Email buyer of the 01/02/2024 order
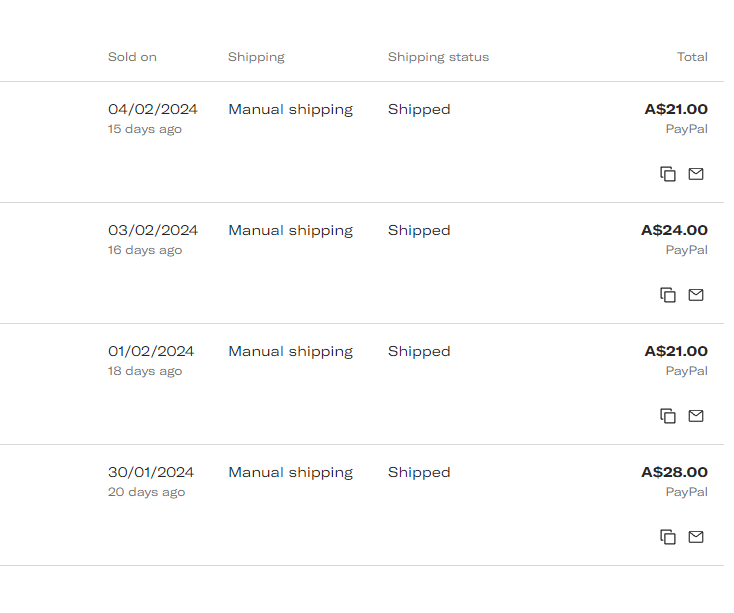 pos(696,416)
